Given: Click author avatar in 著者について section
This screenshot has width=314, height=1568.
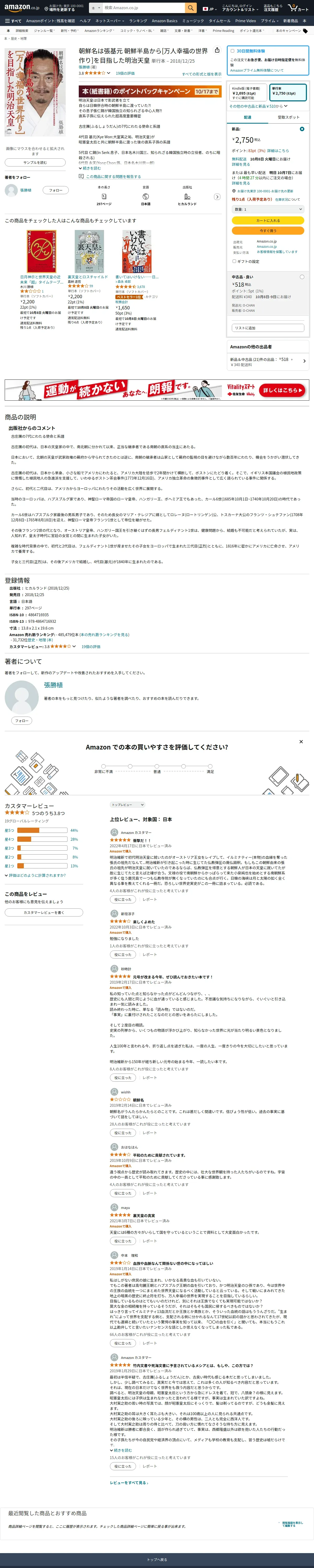Looking at the screenshot, I should tap(21, 697).
